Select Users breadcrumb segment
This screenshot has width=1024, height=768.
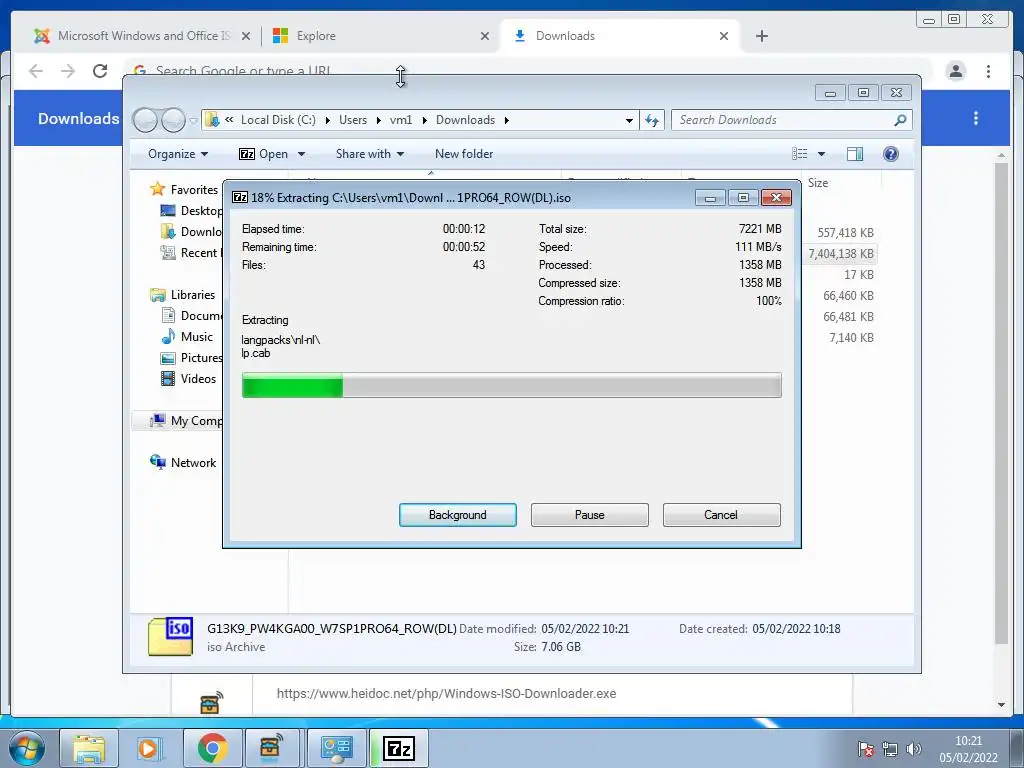click(x=353, y=120)
